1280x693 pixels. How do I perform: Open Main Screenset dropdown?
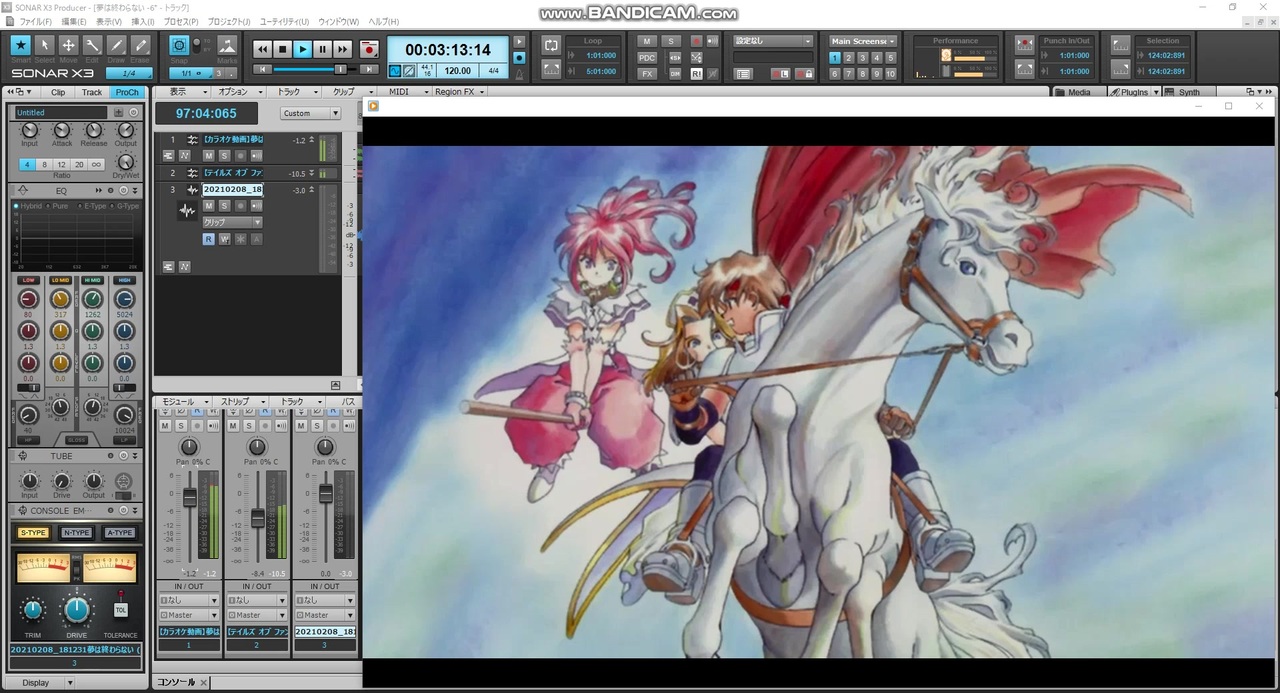coord(862,41)
